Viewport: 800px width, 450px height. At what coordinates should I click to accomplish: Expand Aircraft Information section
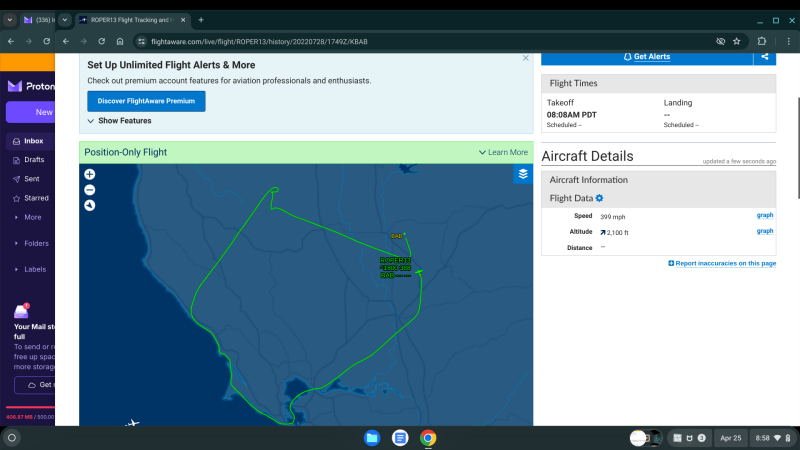coord(658,180)
